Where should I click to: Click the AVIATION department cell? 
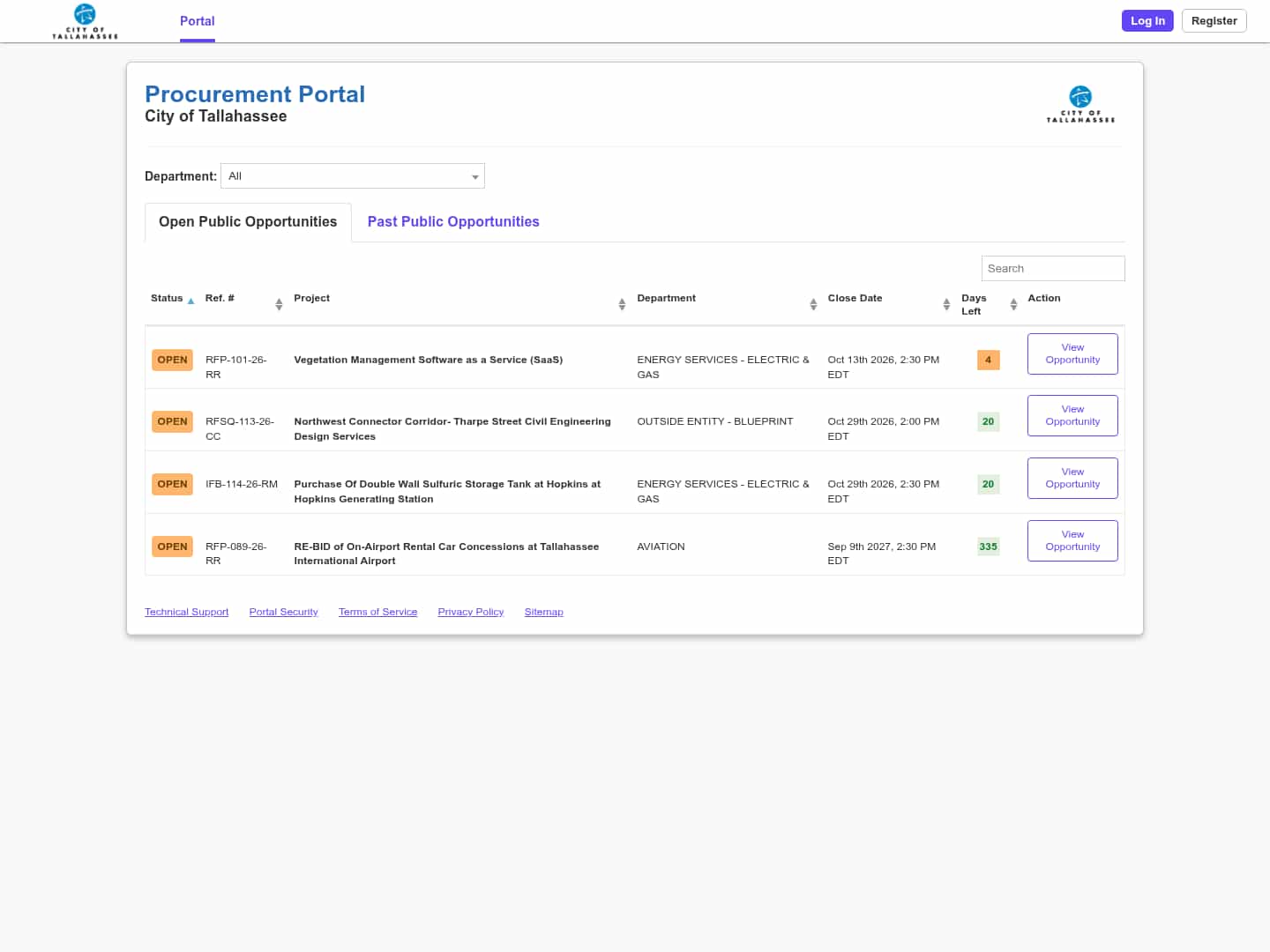(661, 547)
